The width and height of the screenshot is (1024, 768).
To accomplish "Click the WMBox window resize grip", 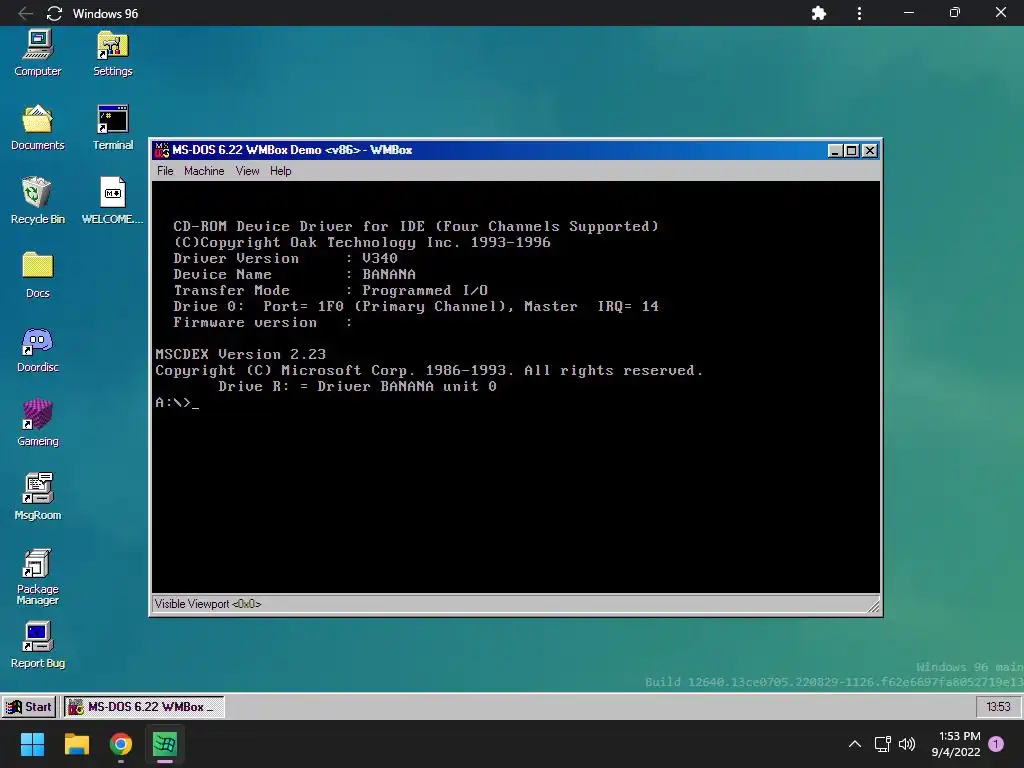I will pyautogui.click(x=873, y=607).
